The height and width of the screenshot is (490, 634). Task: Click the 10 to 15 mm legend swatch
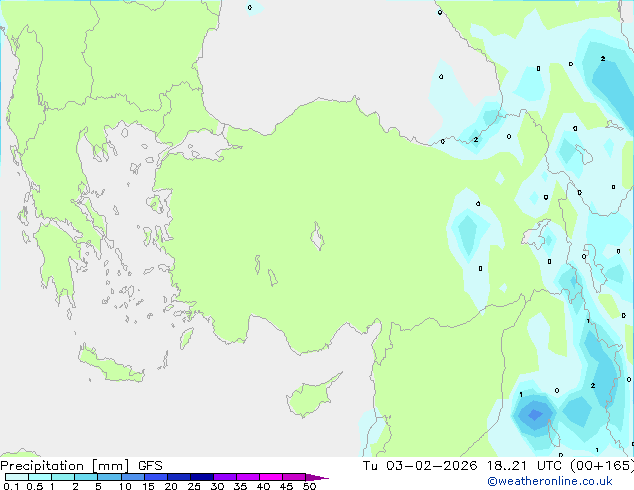[132, 477]
